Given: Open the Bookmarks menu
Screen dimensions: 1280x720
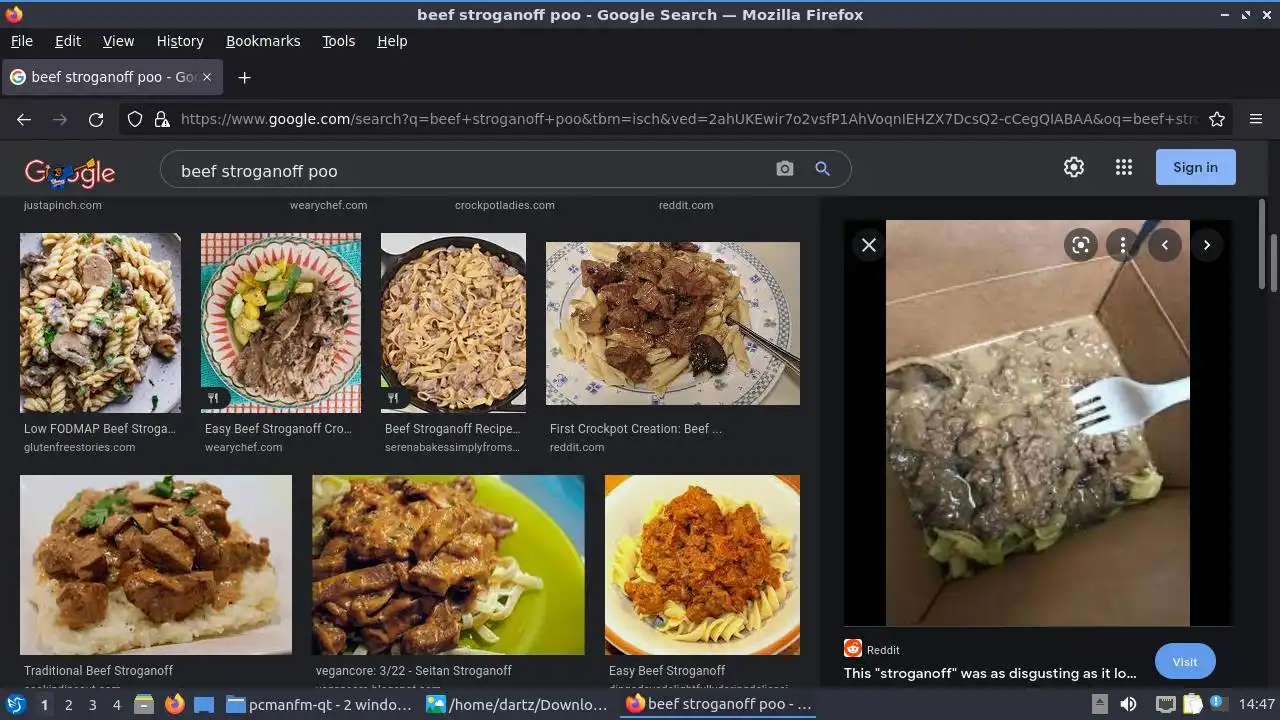Looking at the screenshot, I should click(263, 41).
